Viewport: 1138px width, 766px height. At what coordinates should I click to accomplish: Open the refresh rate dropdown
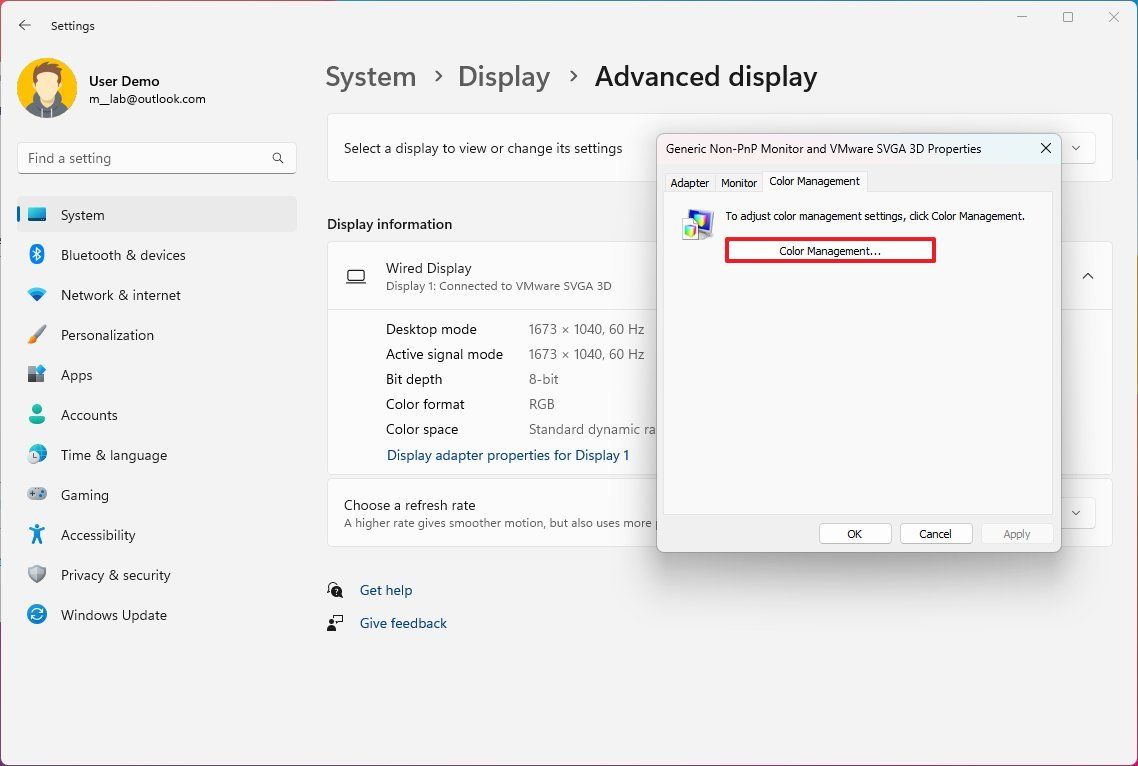click(x=1077, y=513)
